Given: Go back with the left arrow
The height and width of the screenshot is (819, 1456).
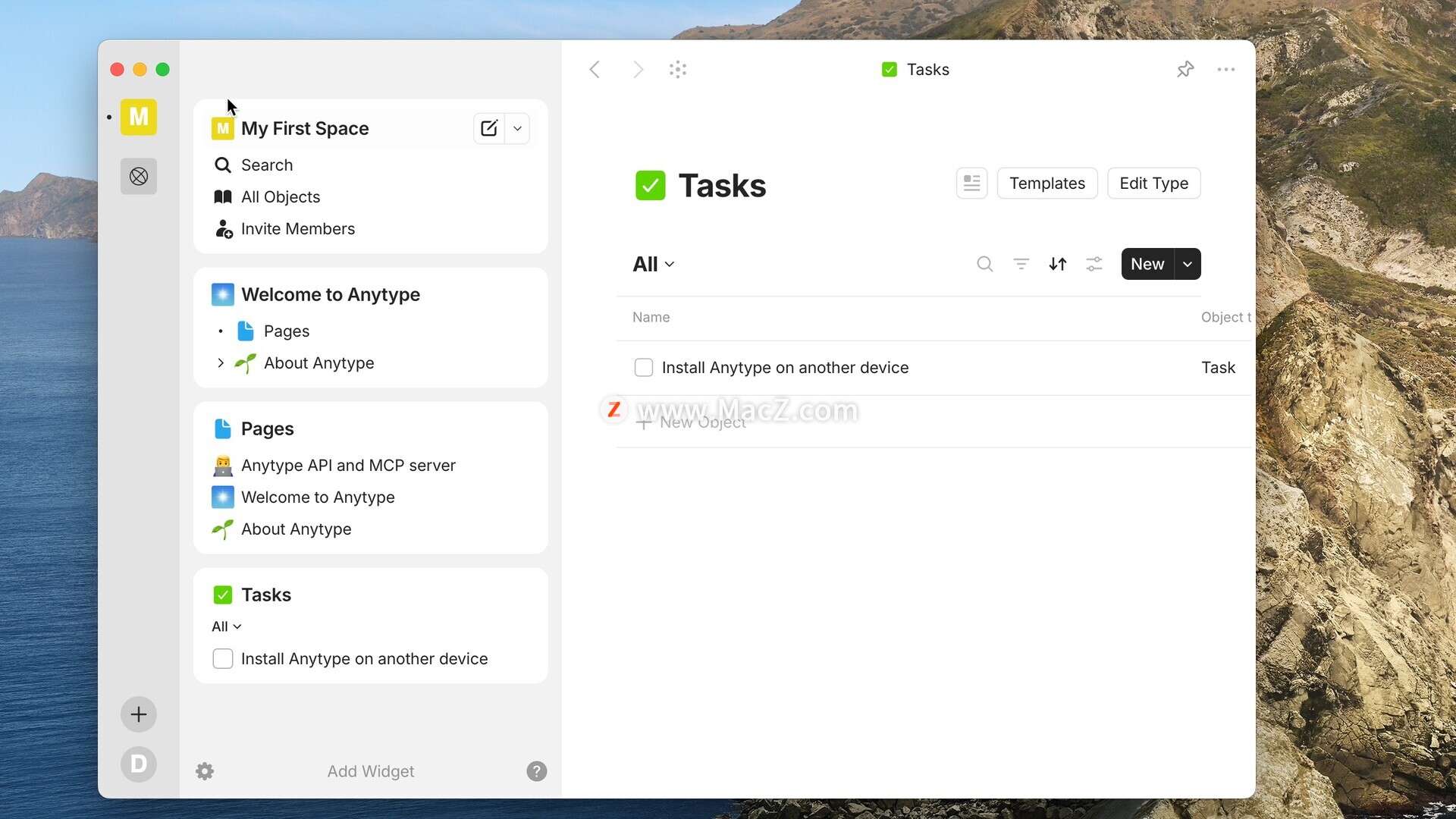Looking at the screenshot, I should 595,70.
